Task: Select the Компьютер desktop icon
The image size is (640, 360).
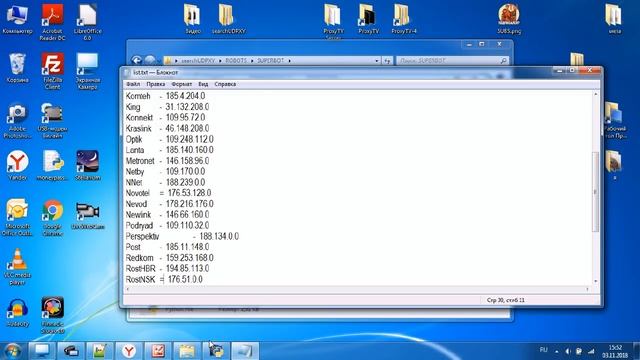Action: (17, 19)
